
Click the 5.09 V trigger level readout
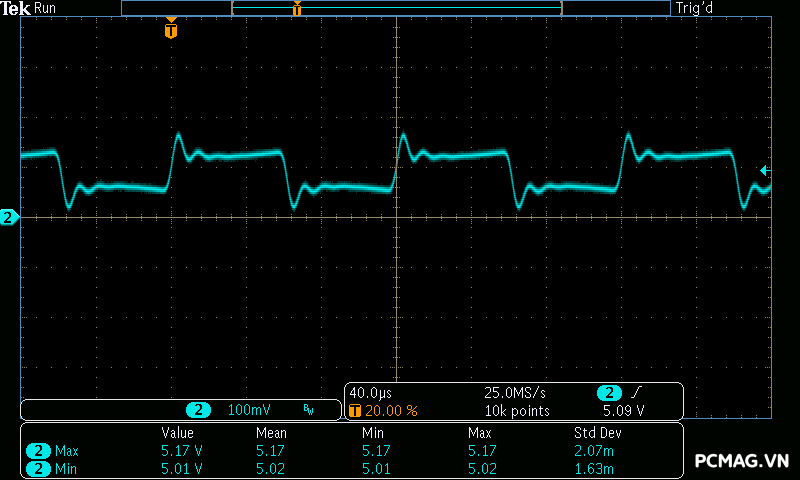(x=624, y=410)
